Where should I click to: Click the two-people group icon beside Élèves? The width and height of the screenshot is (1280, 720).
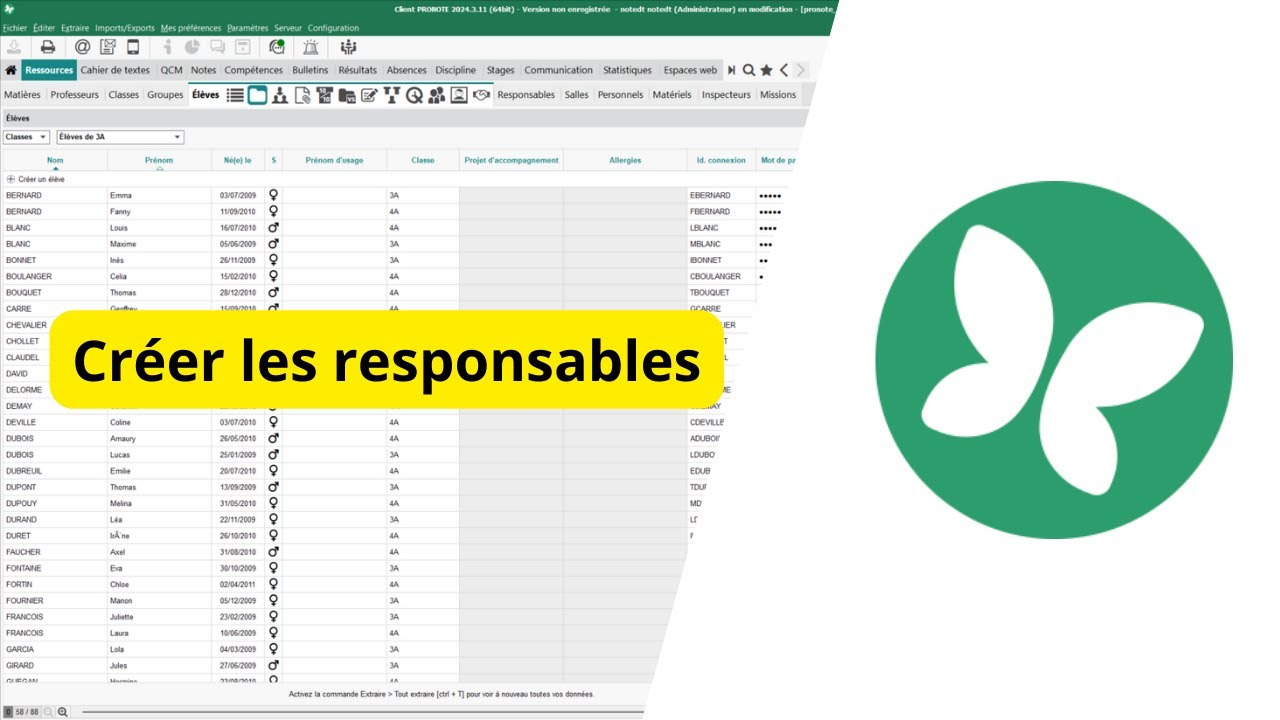[436, 95]
